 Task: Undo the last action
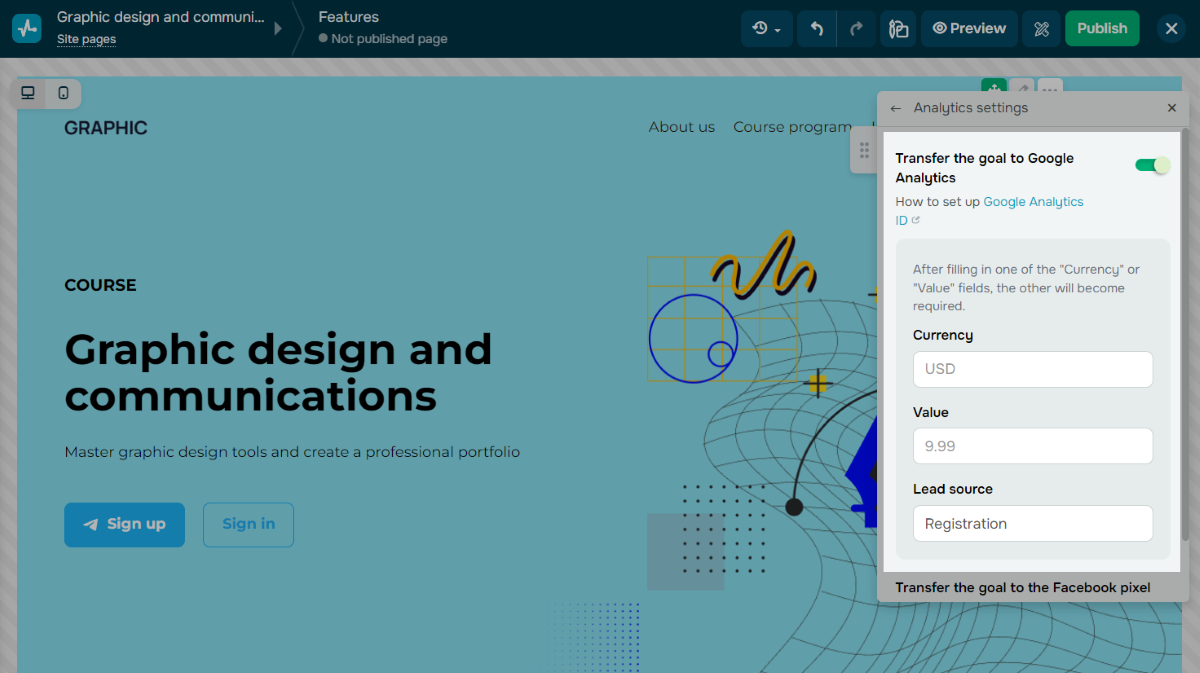817,29
